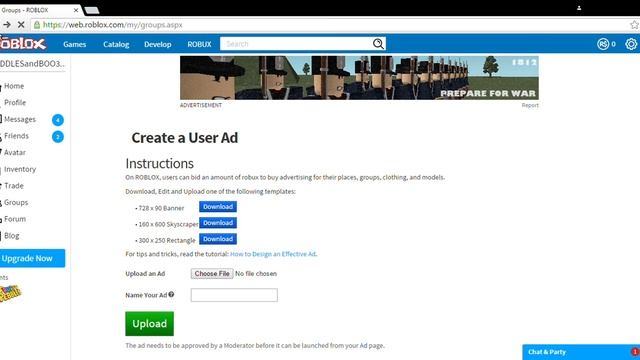Close the Groups - ROBLOX tab

(76, 10)
